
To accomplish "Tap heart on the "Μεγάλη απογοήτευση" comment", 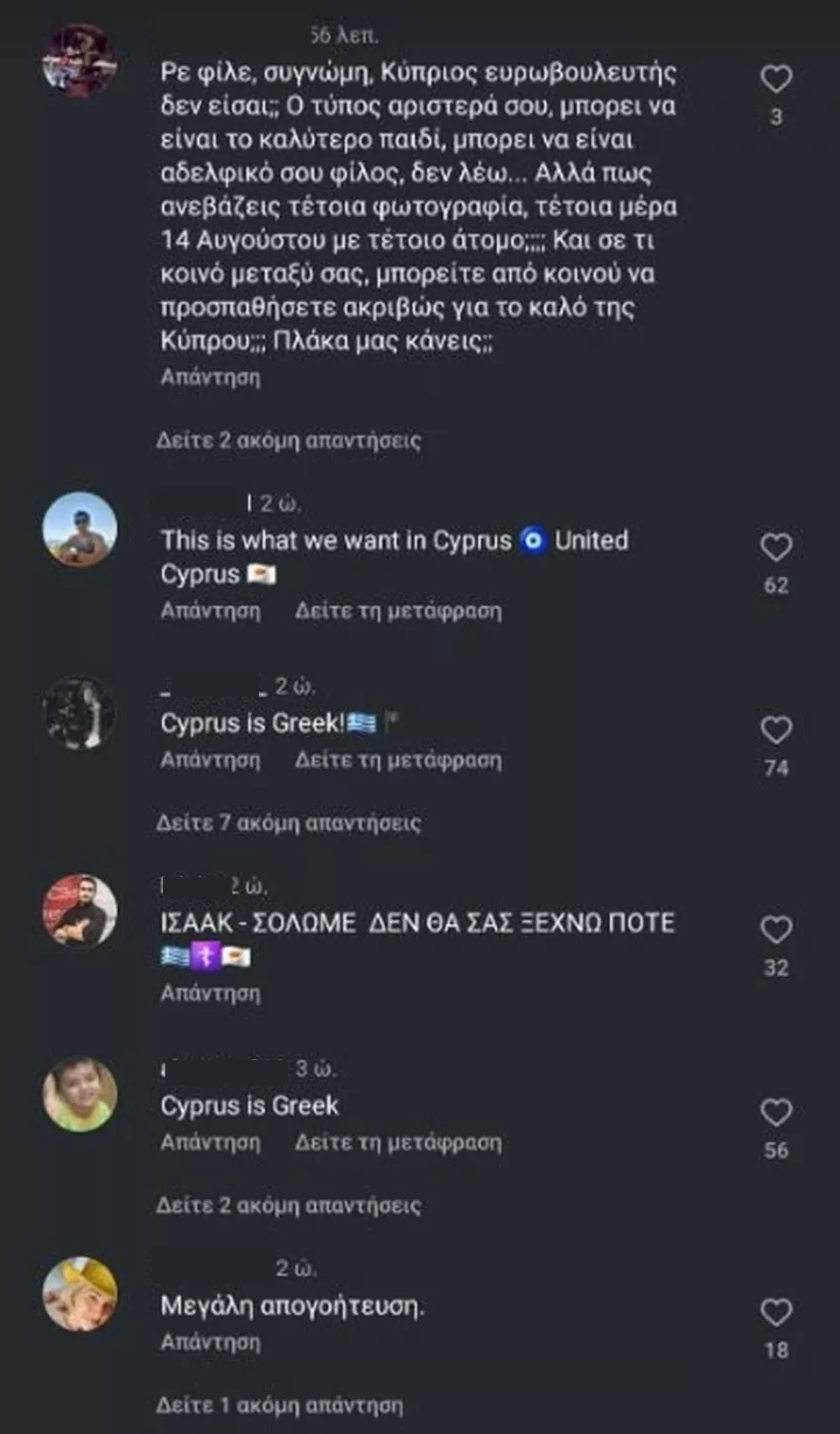I will pos(775,1312).
